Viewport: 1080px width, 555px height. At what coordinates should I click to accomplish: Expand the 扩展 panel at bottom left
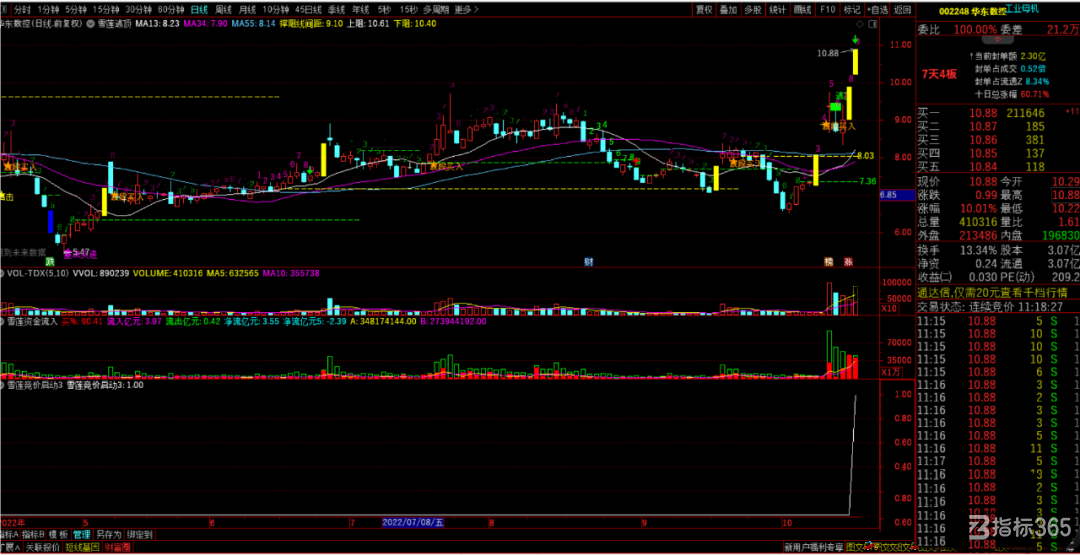pyautogui.click(x=8, y=548)
